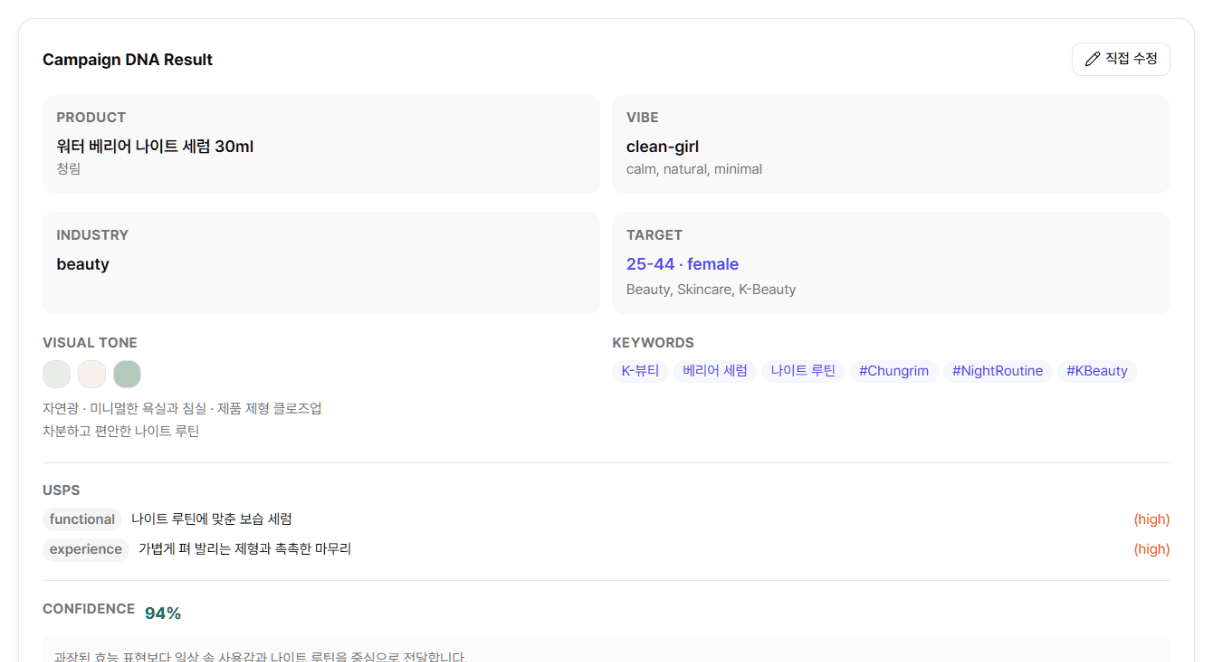
Task: Click the TARGET card label
Action: click(x=654, y=235)
